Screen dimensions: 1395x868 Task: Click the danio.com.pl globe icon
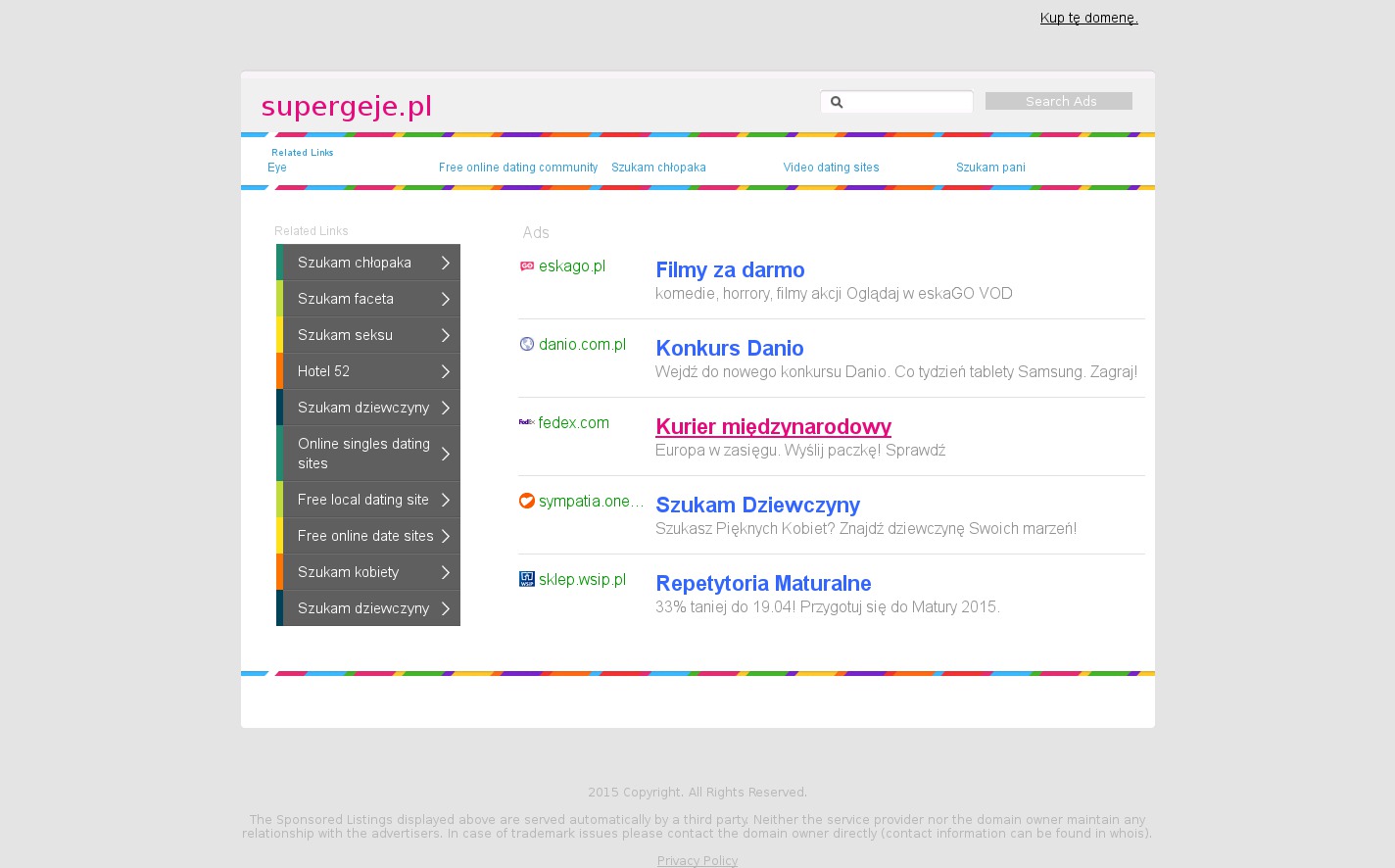tap(527, 344)
